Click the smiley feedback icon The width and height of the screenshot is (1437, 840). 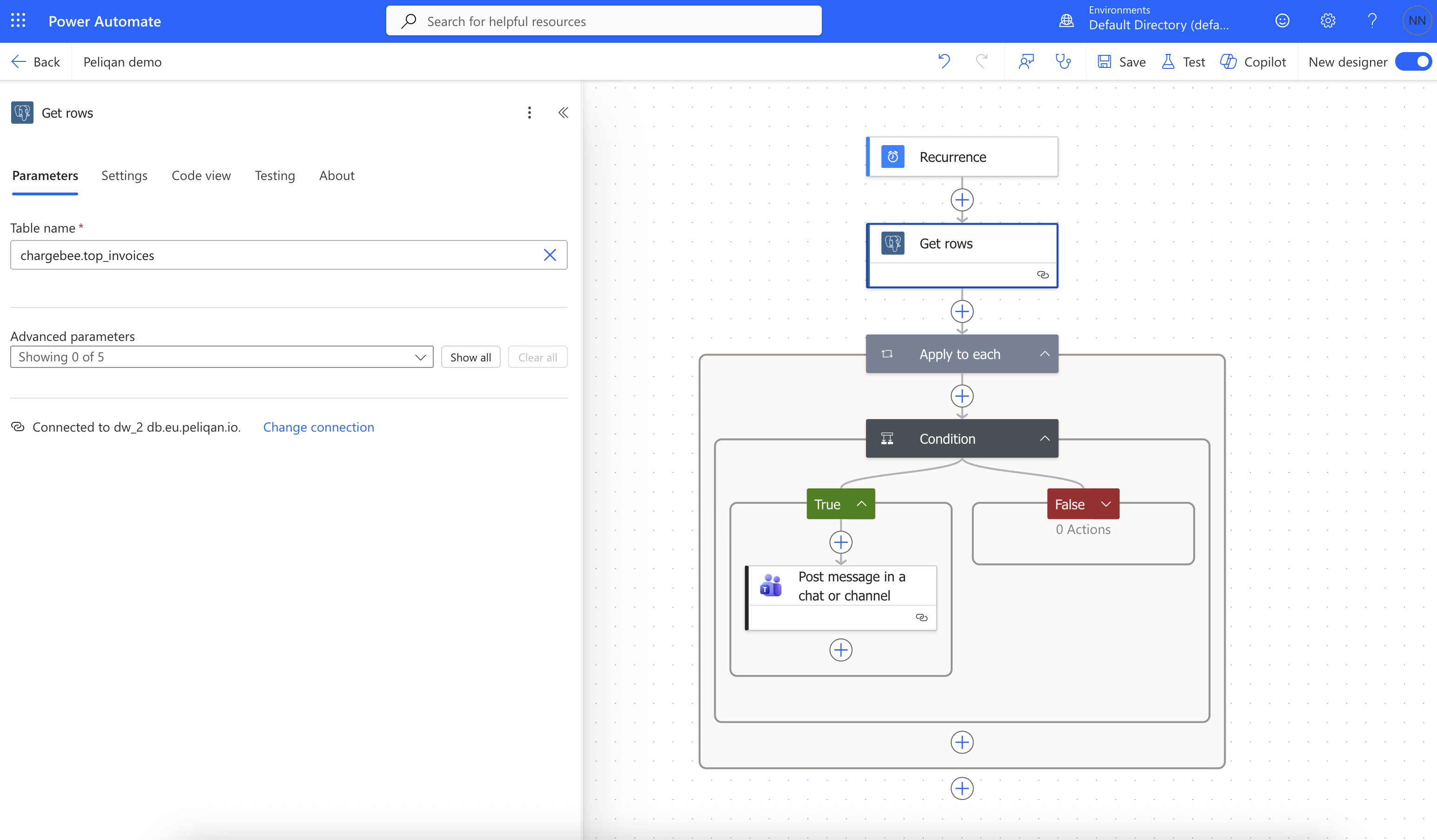click(1283, 21)
